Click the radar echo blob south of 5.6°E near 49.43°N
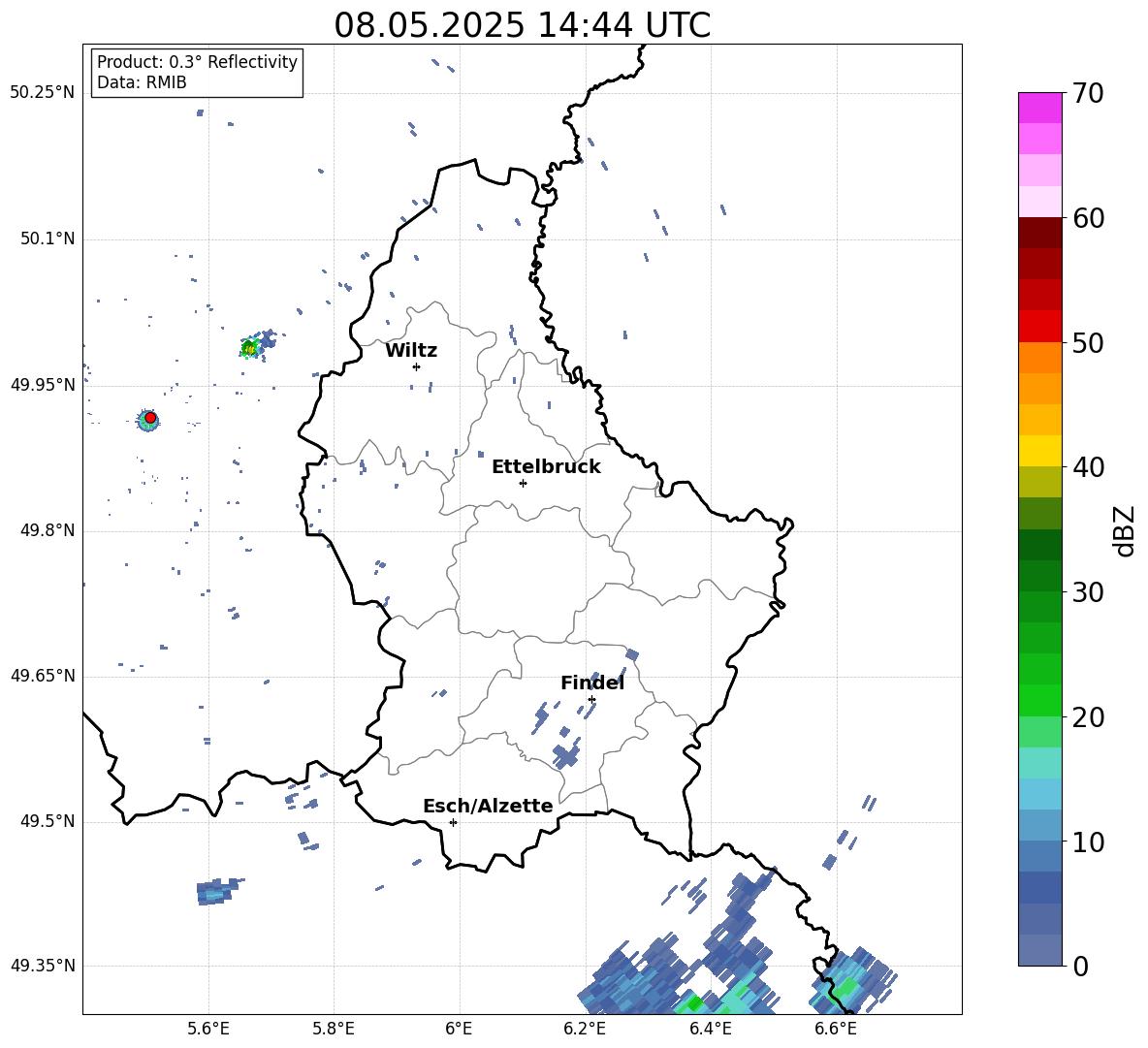 [x=218, y=891]
